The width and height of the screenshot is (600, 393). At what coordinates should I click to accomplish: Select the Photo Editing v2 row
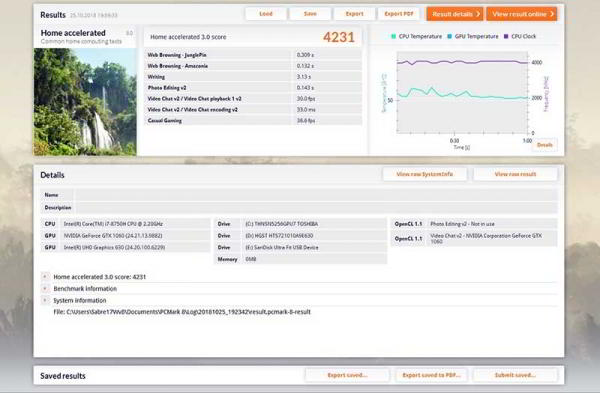(x=253, y=88)
